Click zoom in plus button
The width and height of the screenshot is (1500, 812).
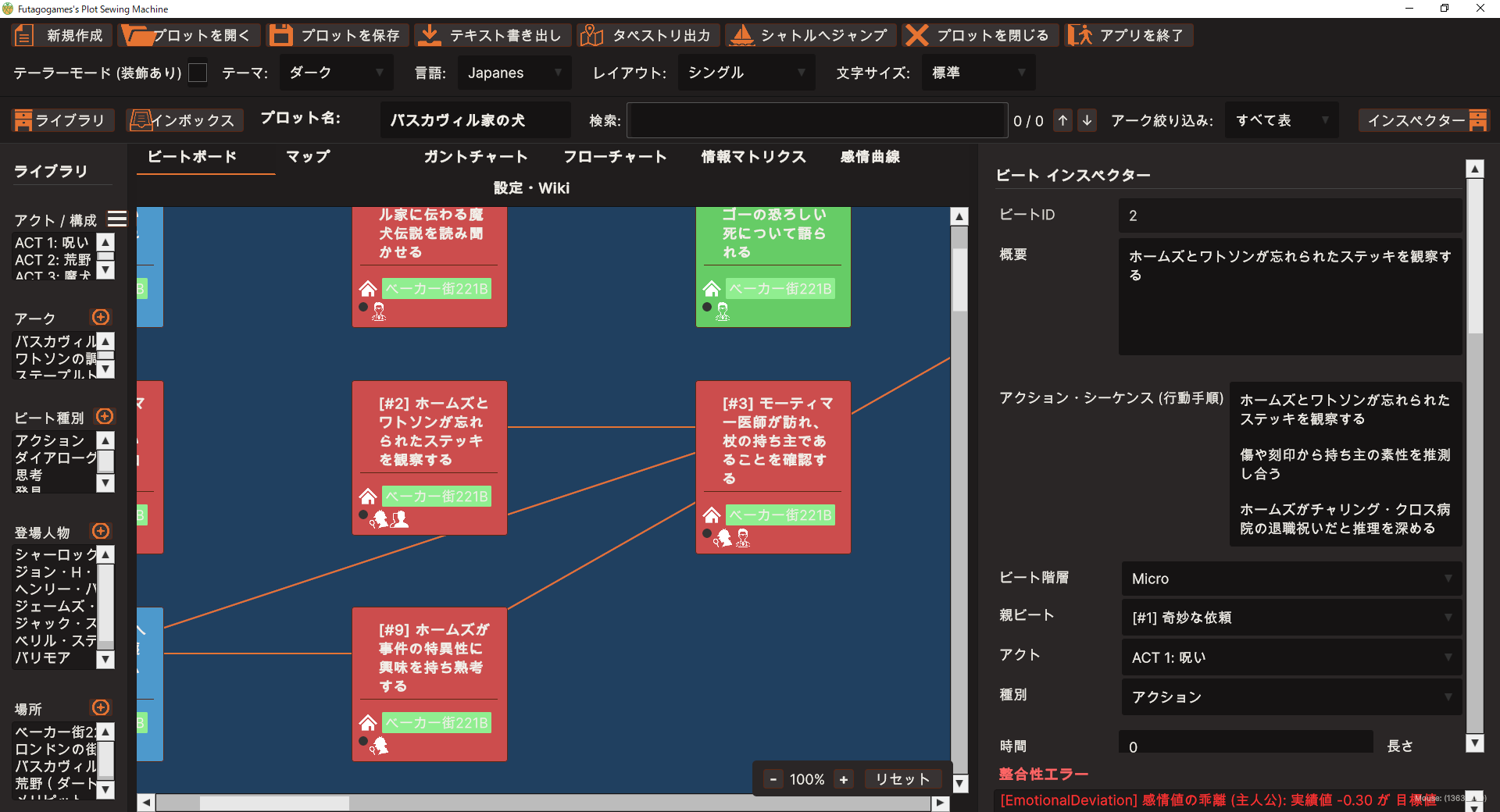point(844,779)
